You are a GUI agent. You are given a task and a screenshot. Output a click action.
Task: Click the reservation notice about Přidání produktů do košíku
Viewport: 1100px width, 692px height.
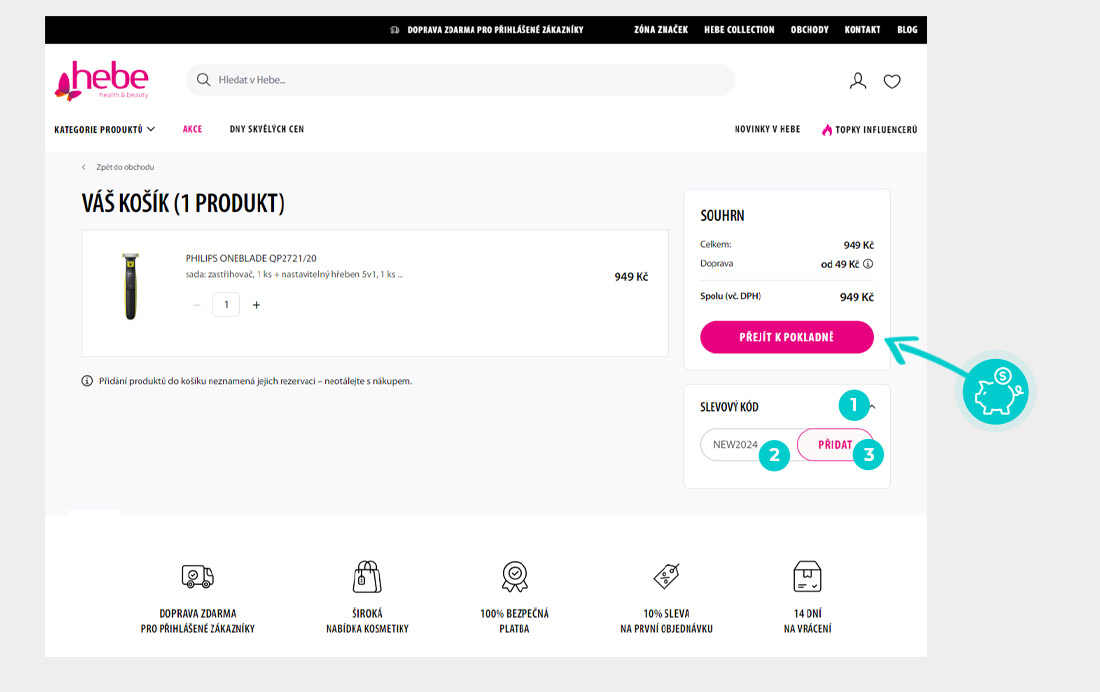255,381
